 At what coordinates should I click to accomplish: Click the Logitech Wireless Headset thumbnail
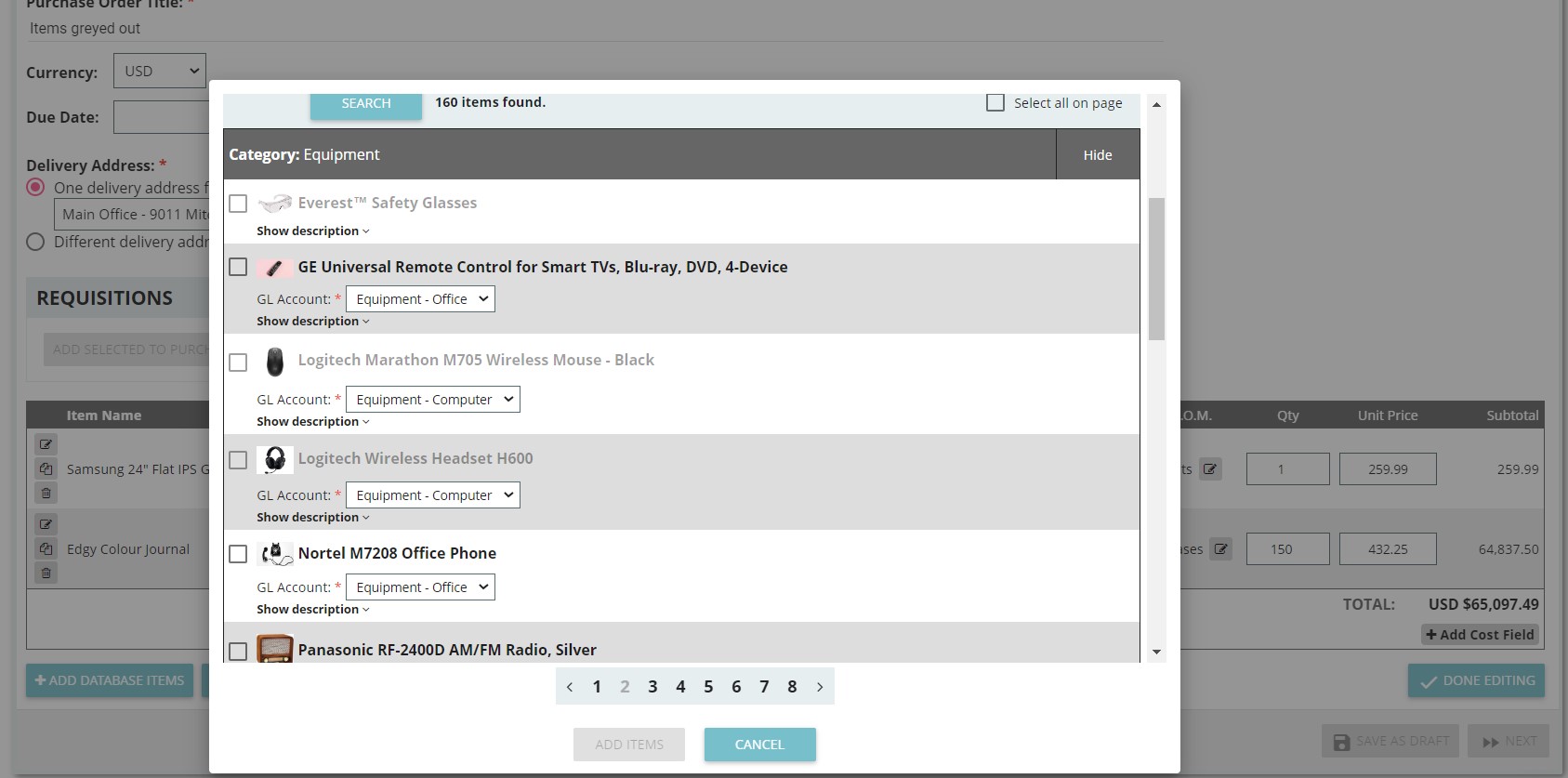coord(275,459)
